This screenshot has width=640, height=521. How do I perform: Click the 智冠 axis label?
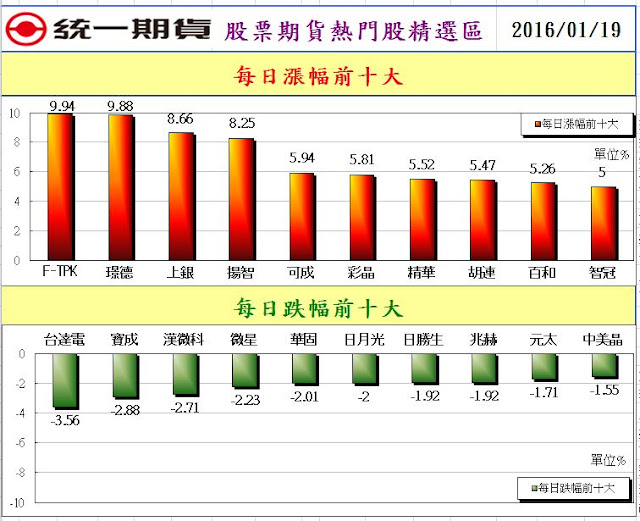coord(602,272)
